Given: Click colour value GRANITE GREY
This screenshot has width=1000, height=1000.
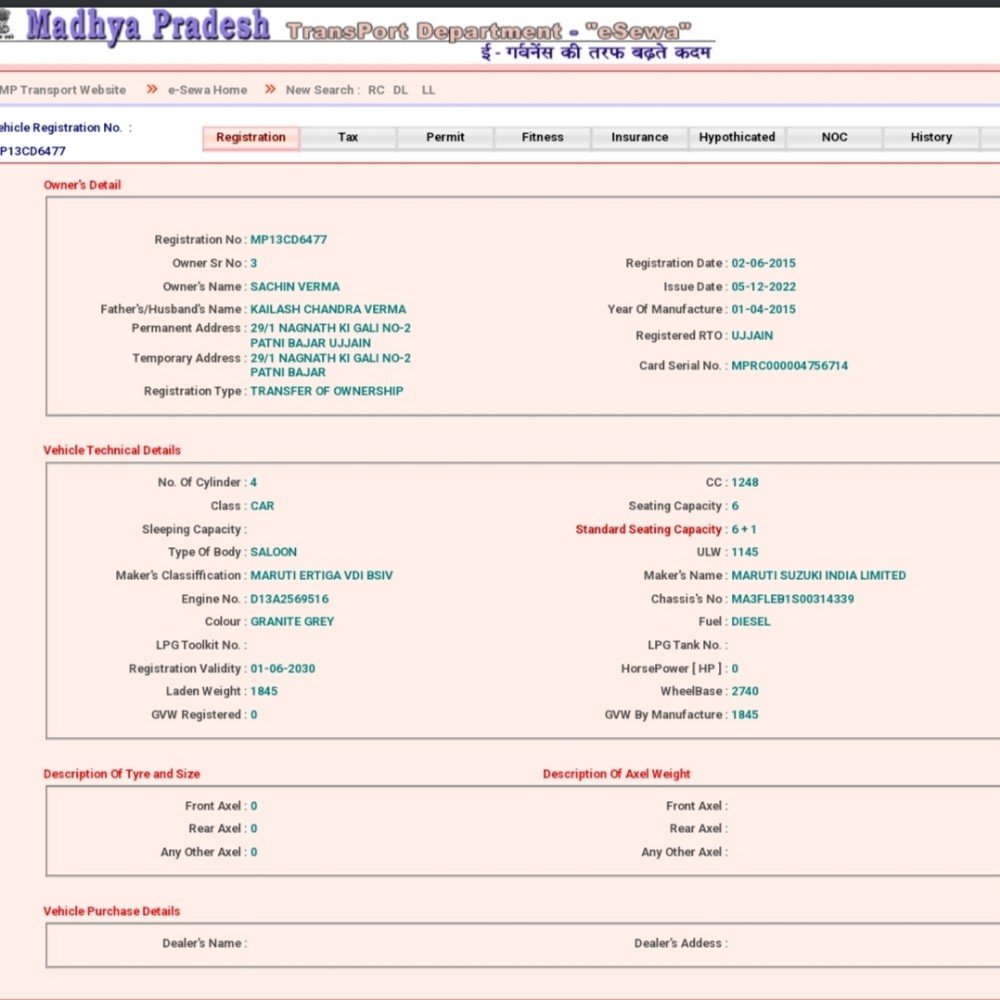Looking at the screenshot, I should pos(292,622).
